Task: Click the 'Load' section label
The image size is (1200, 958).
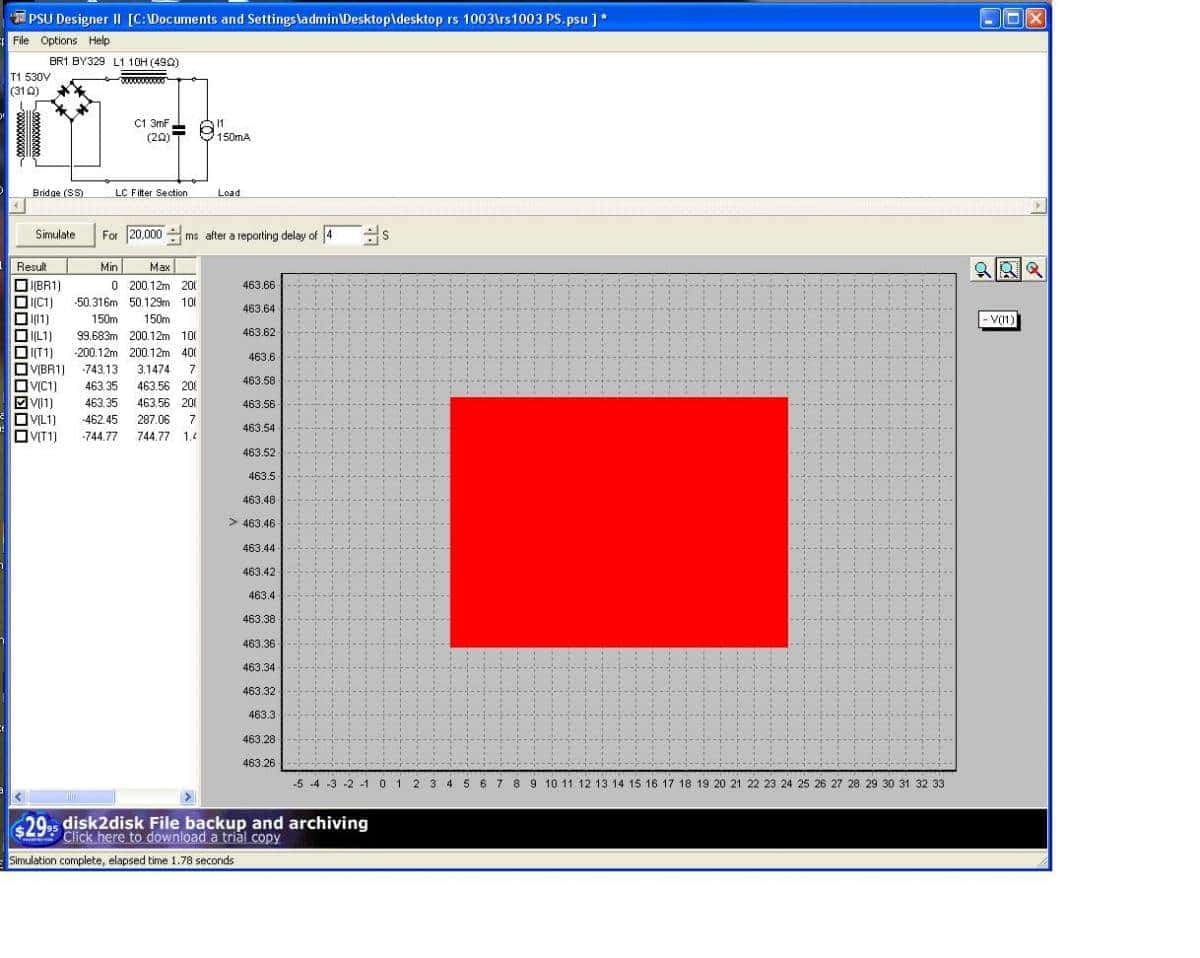Action: [x=229, y=193]
